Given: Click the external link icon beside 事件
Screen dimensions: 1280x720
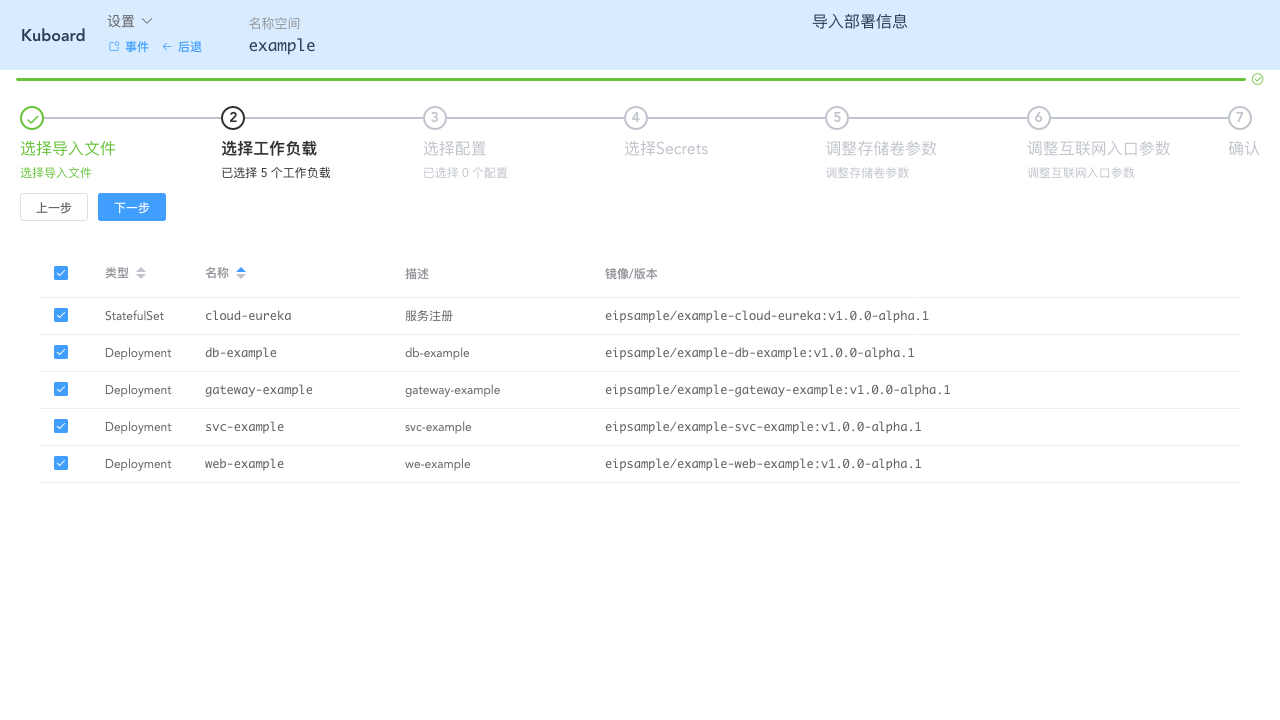Looking at the screenshot, I should [x=113, y=46].
